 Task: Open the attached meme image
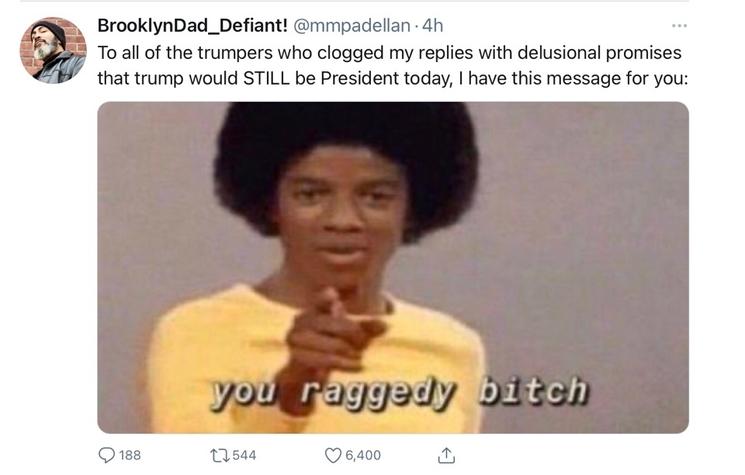click(393, 267)
